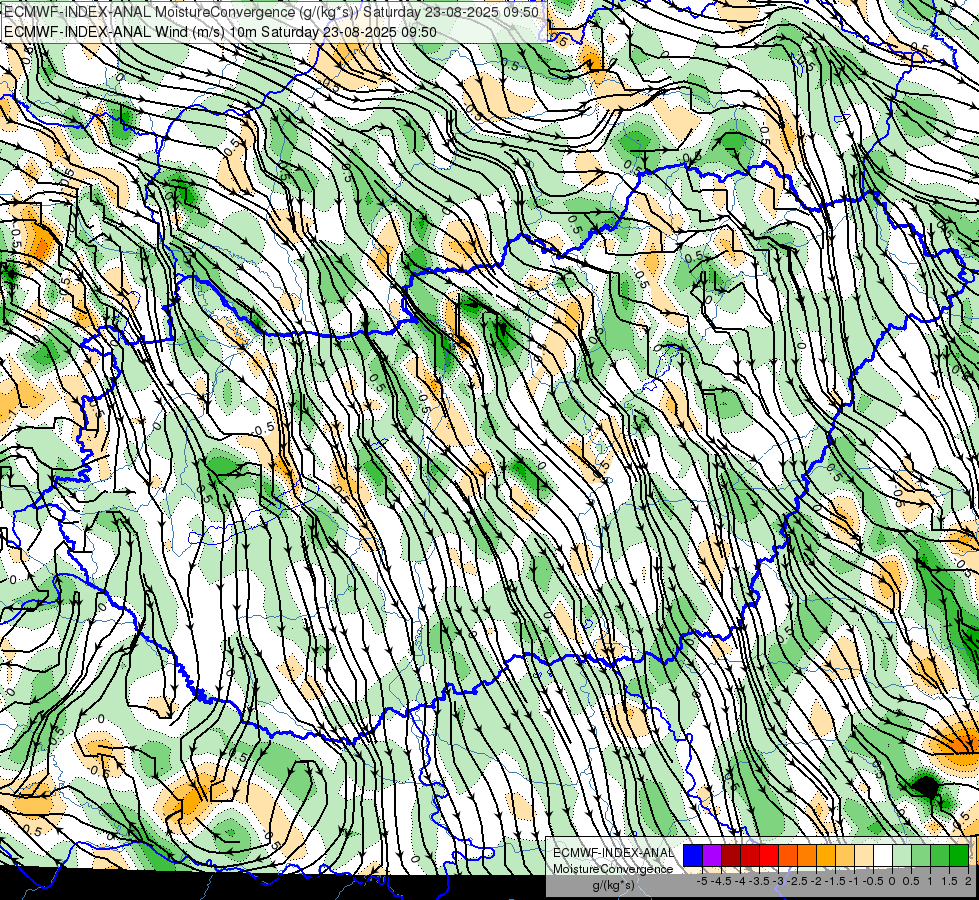Select the dark green swatch between 1.5 and 2

click(x=960, y=855)
